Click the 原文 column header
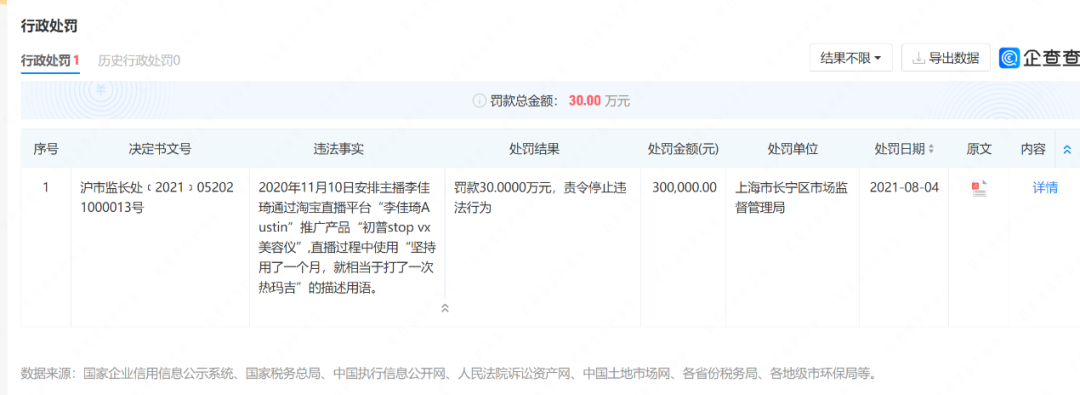Screen dimensions: 1080x395 point(979,149)
